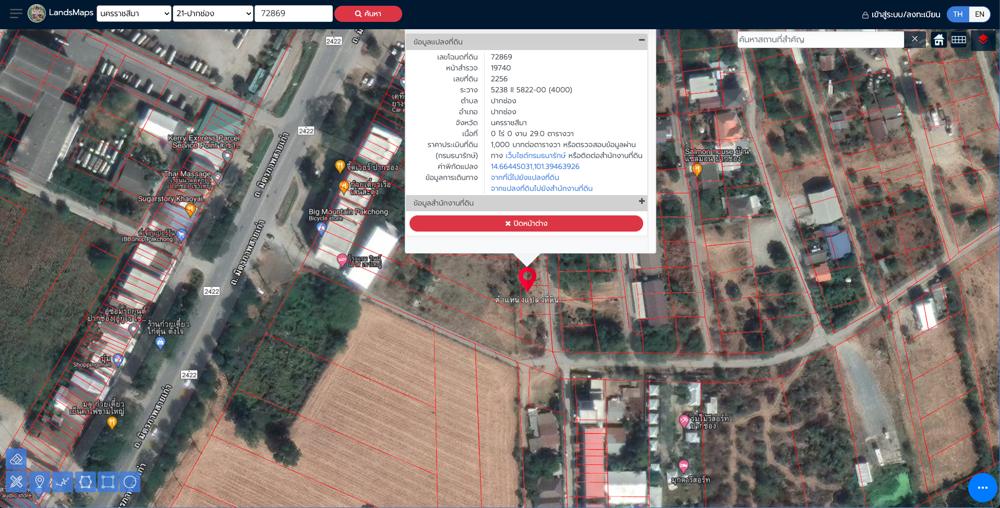This screenshot has width=1000, height=508.
Task: Clear the place search with the X icon
Action: tap(915, 40)
